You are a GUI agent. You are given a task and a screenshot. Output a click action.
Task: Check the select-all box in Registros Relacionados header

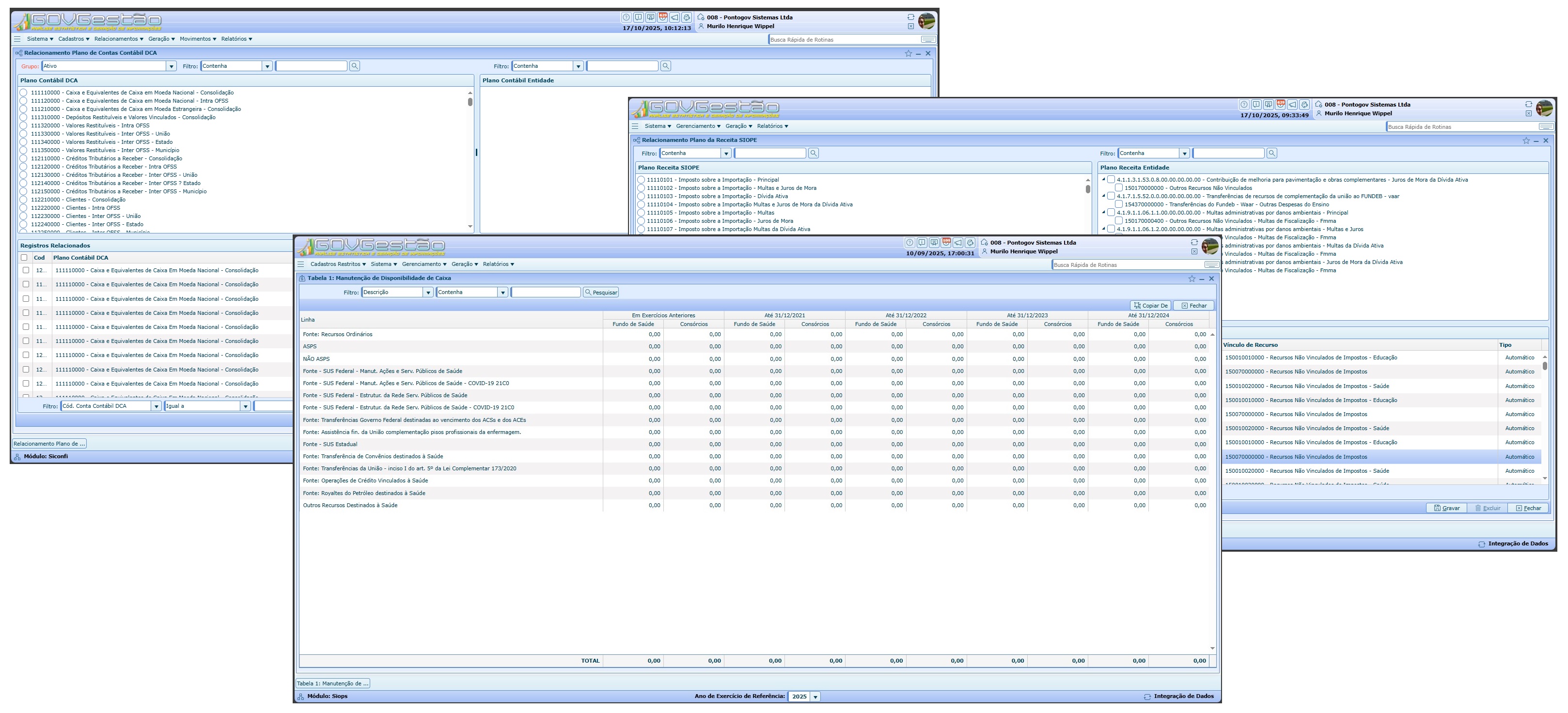[24, 257]
